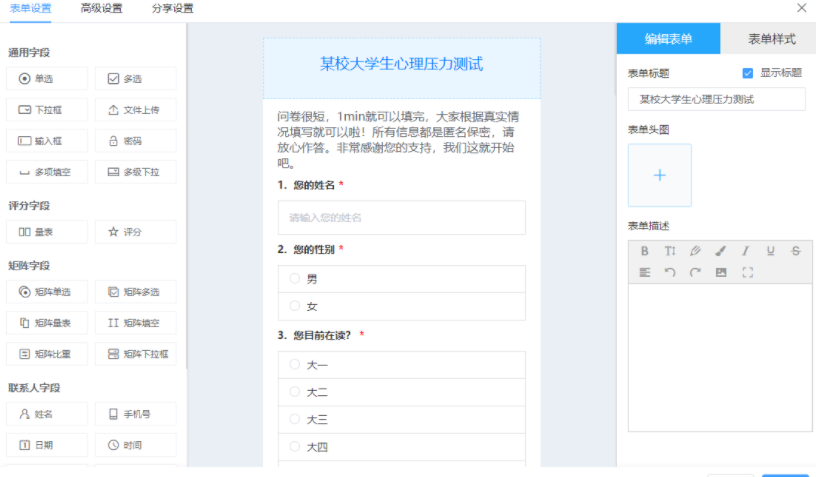This screenshot has width=816, height=477.
Task: Toggle italic formatting
Action: coord(745,251)
